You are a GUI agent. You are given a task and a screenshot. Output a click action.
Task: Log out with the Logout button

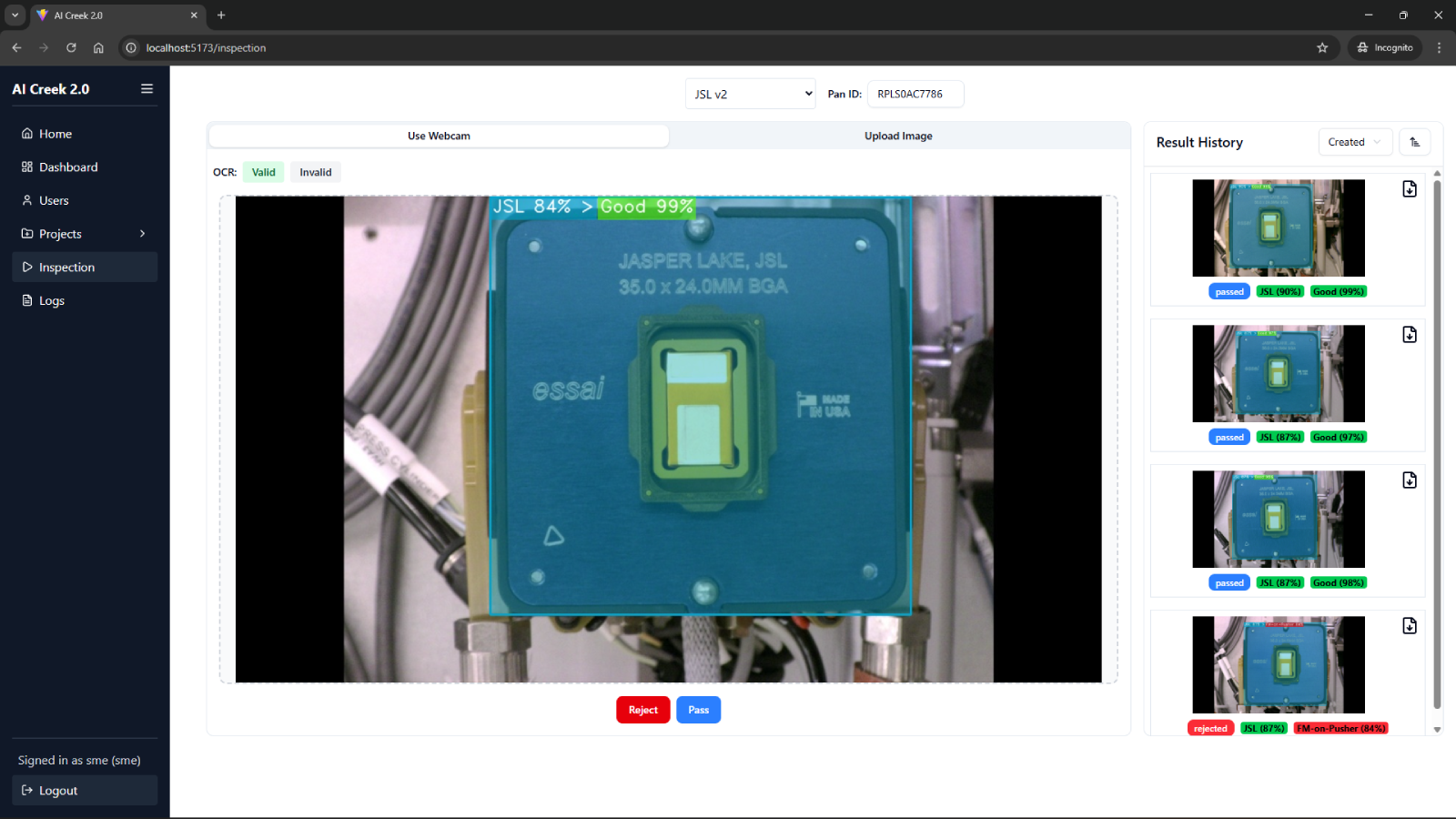[85, 791]
